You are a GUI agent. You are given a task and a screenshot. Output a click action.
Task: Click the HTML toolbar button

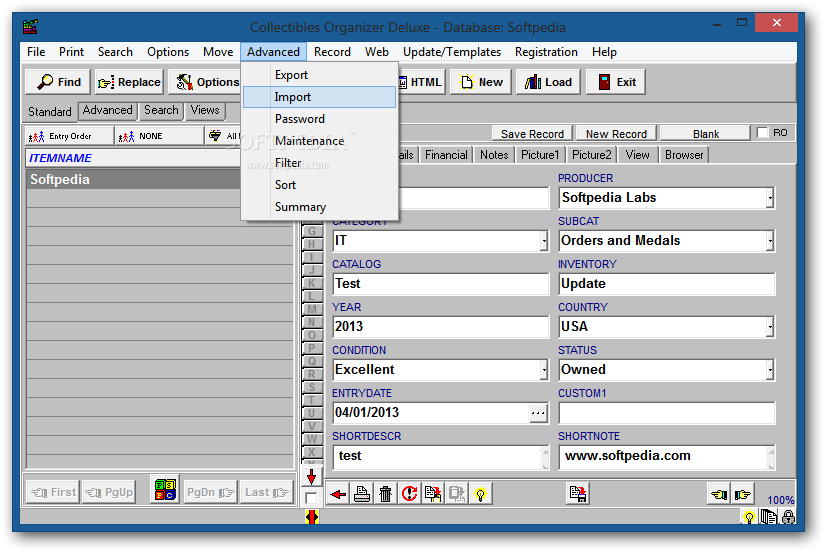coord(421,82)
